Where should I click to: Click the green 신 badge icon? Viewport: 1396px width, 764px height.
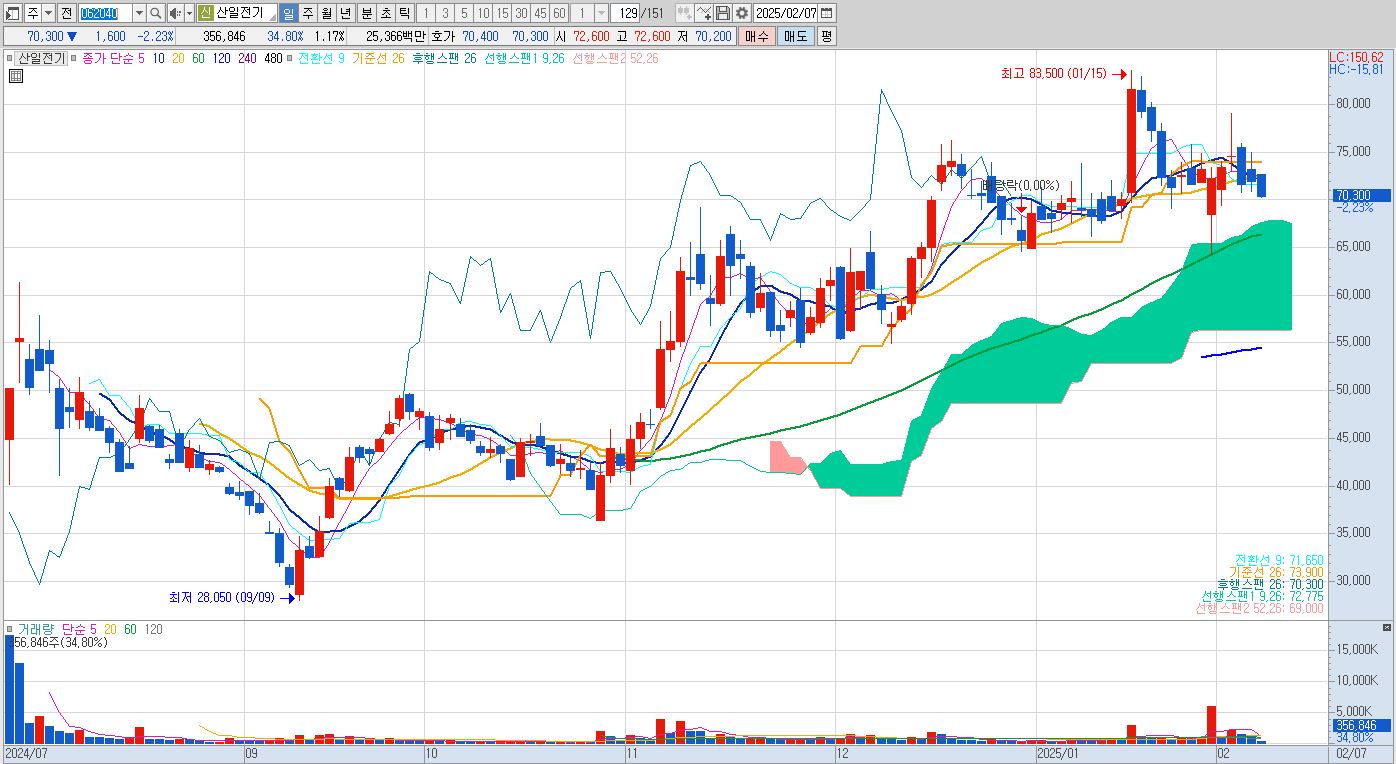point(205,13)
